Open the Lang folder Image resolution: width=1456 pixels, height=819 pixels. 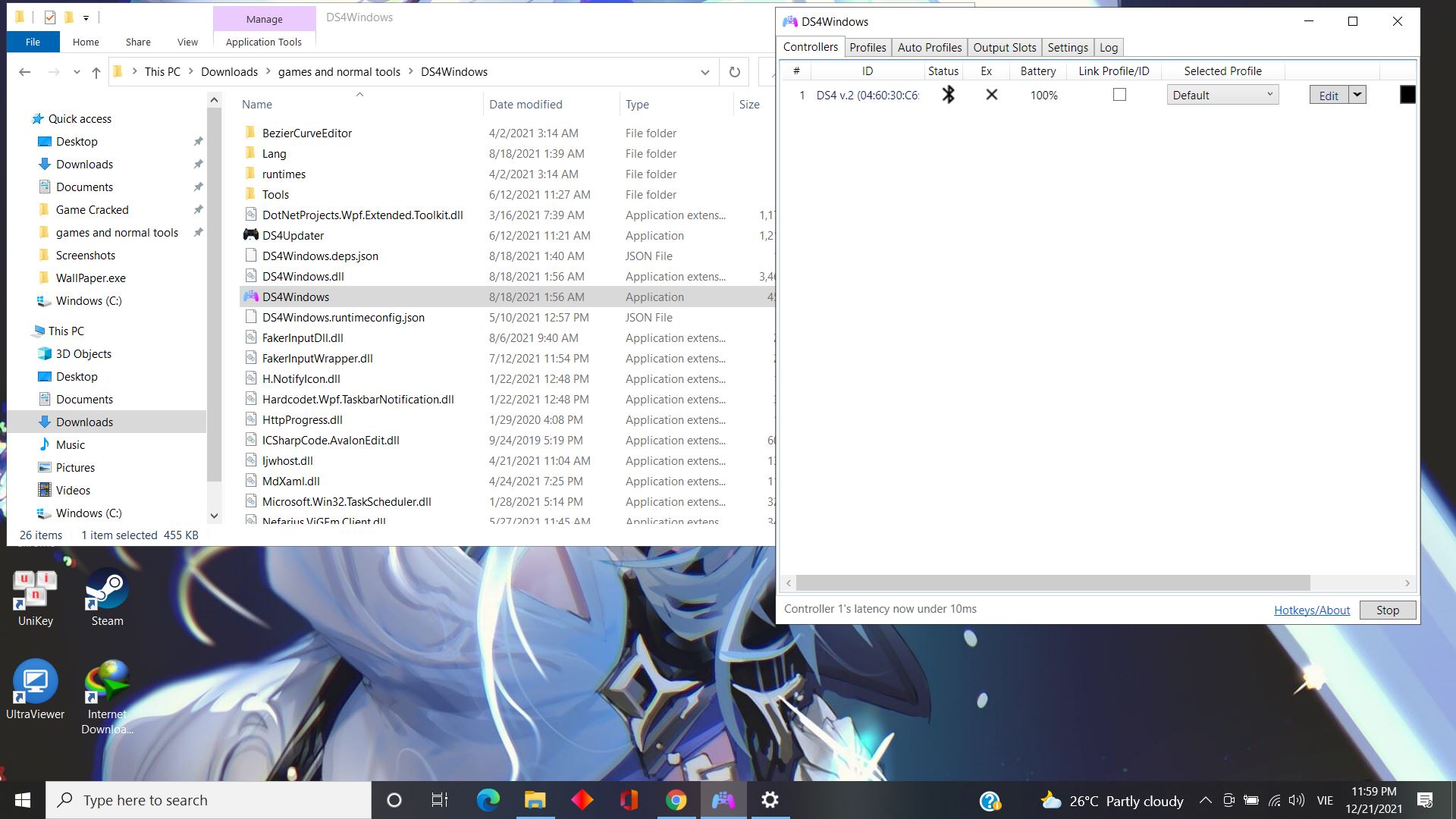click(x=274, y=153)
